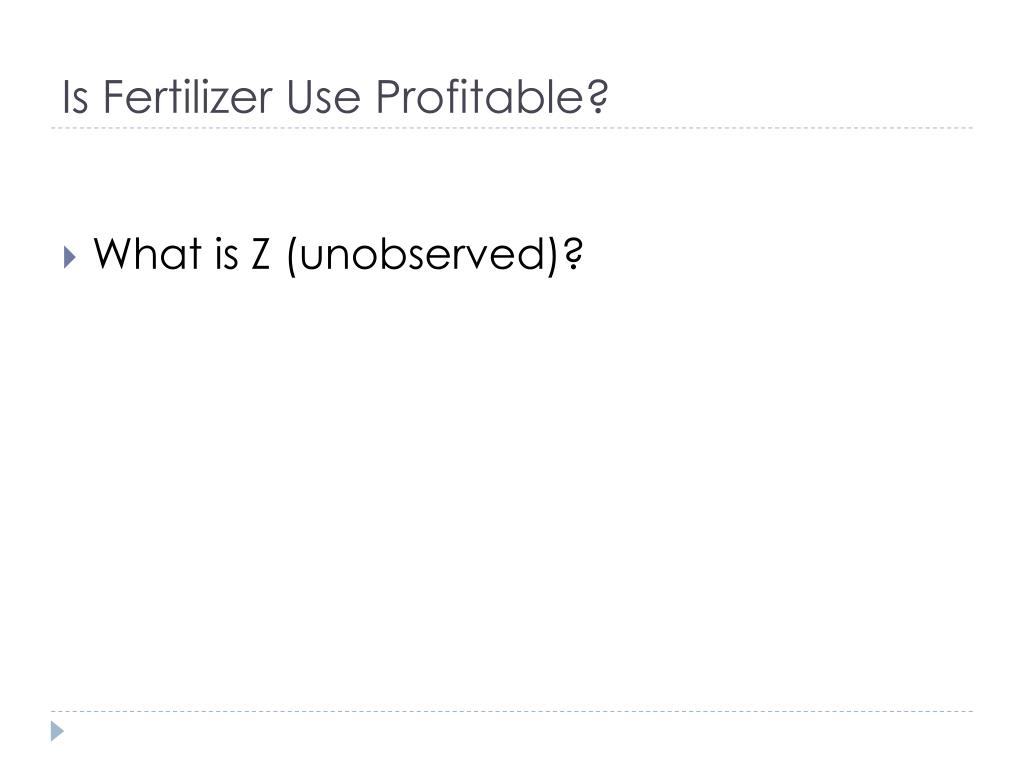Click the closing parenthesis after 'unobserved'
The height and width of the screenshot is (768, 1024).
pos(552,255)
